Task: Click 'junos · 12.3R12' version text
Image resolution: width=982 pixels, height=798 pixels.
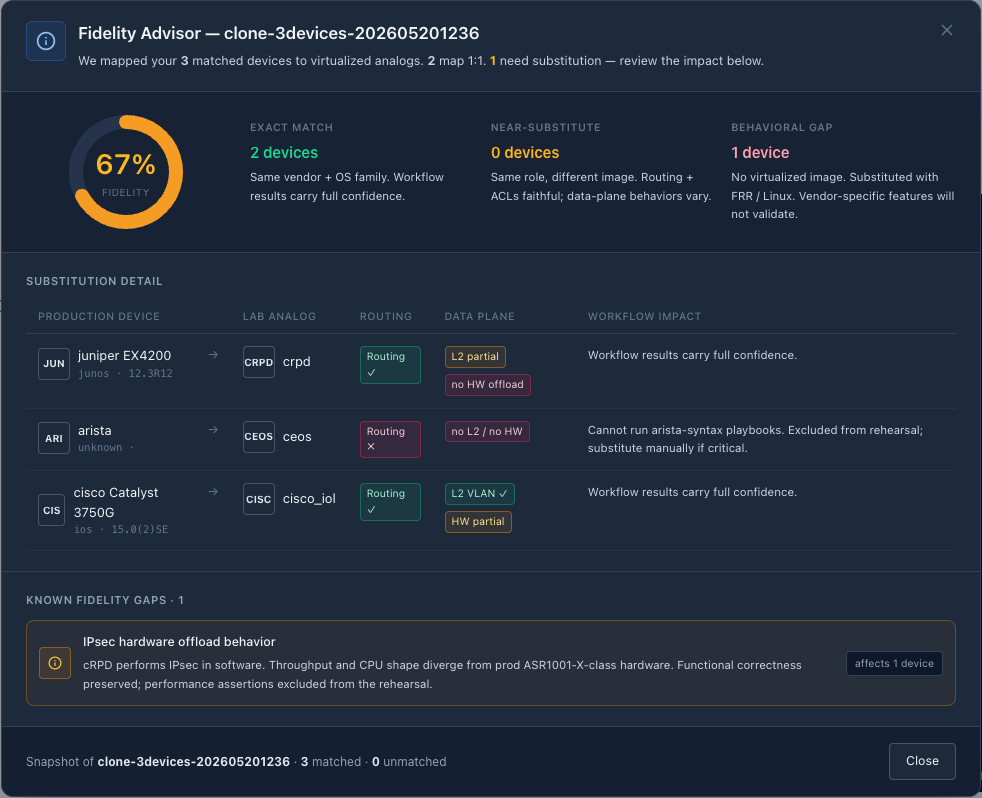Action: coord(125,373)
